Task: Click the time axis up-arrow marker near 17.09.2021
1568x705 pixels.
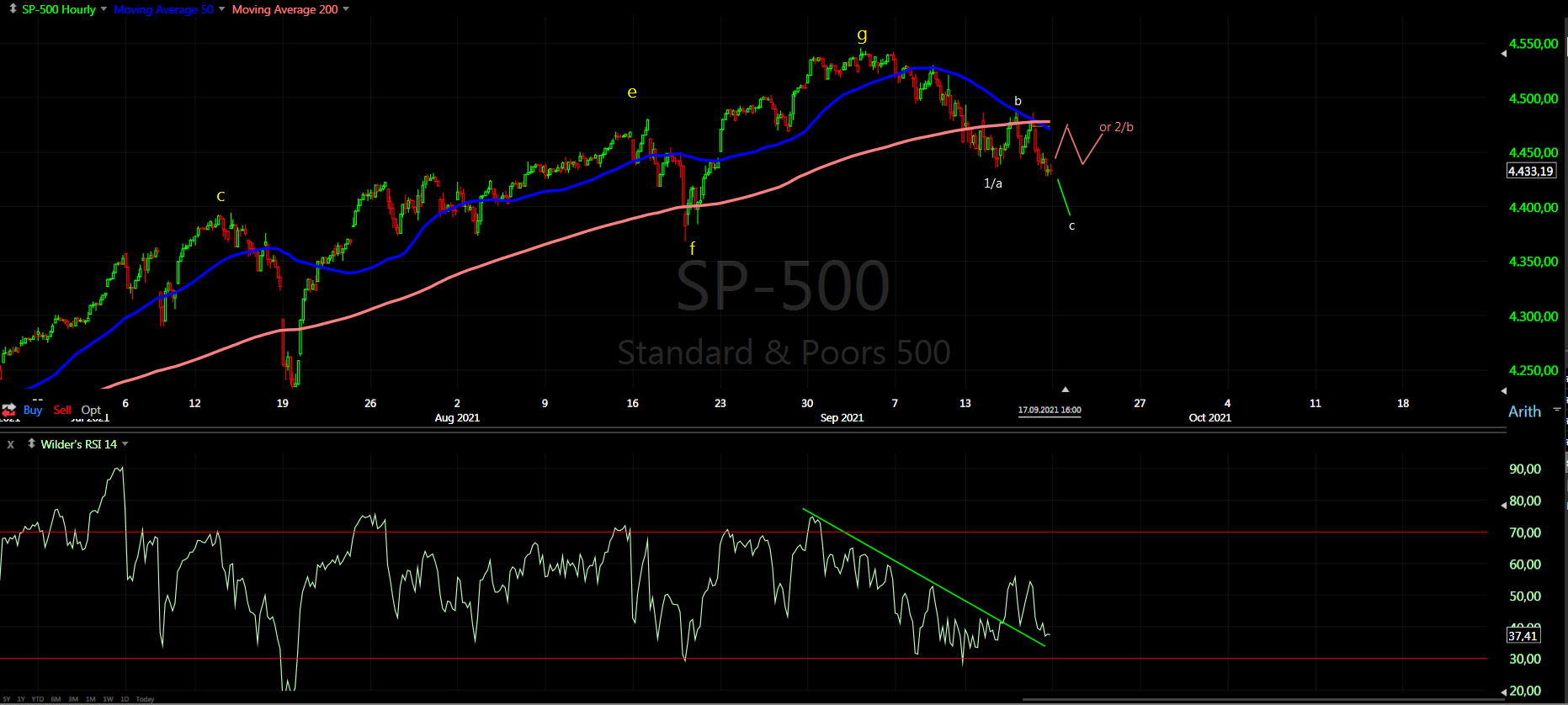Action: coord(1065,390)
